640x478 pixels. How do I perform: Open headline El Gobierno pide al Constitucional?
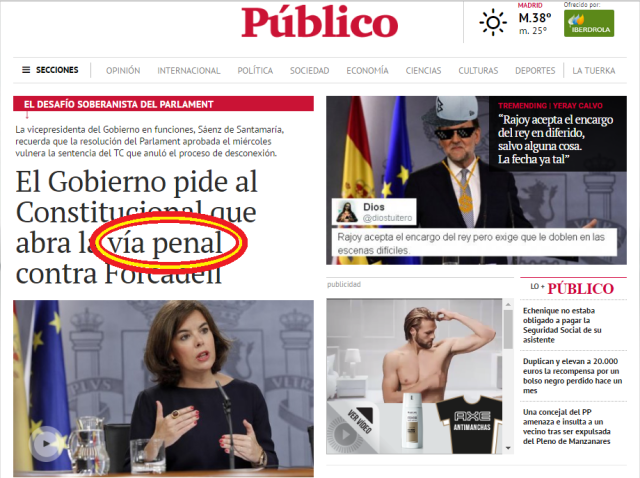137,227
